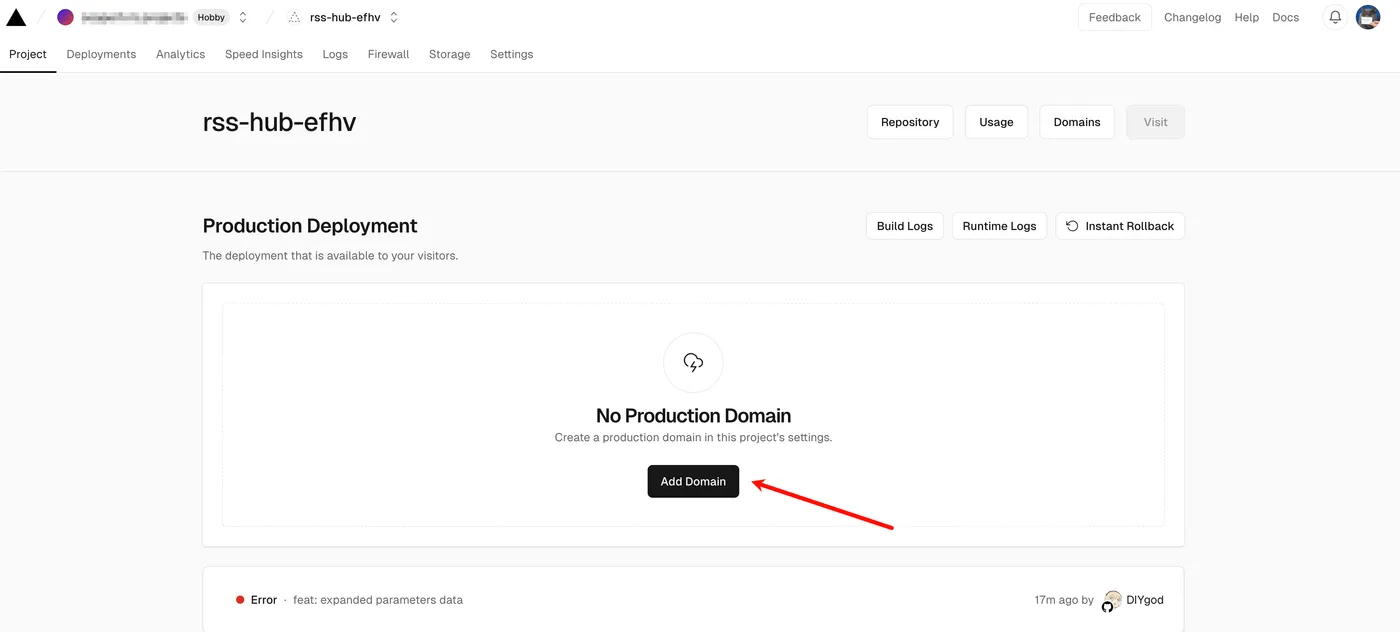Go to the Firewall tab
Screen dimensions: 1400x632
point(388,54)
